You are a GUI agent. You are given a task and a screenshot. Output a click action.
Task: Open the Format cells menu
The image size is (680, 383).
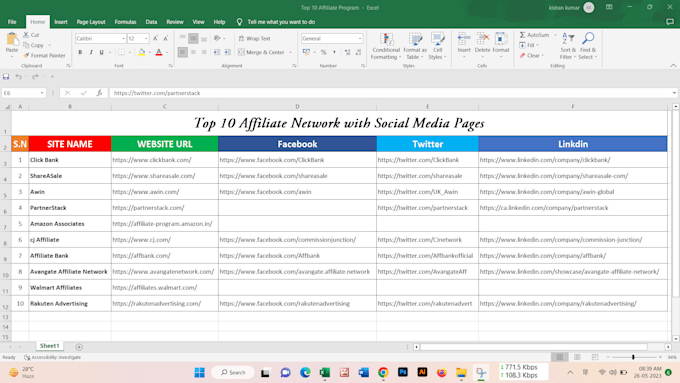(501, 46)
